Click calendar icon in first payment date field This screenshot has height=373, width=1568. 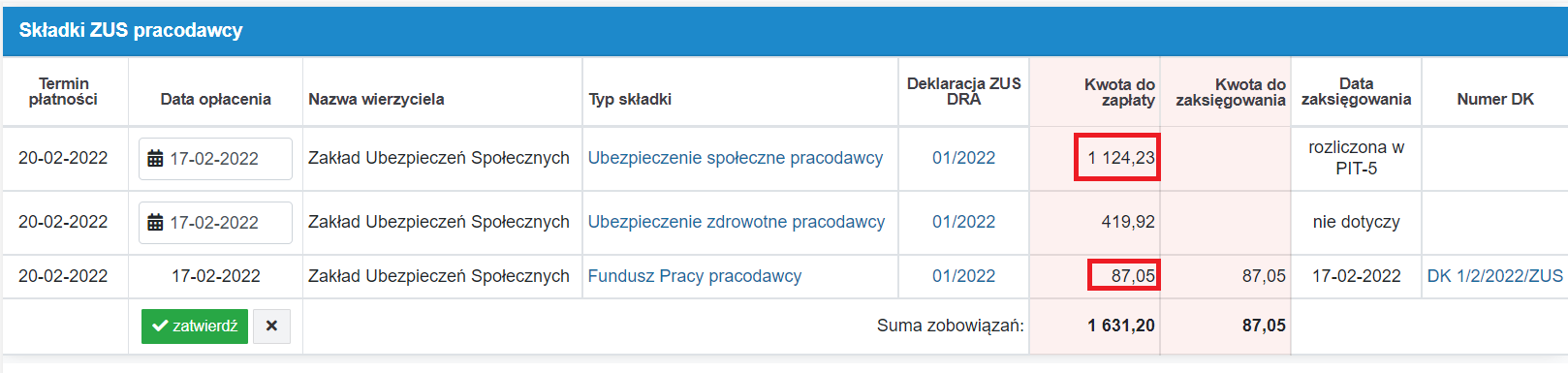pos(155,159)
